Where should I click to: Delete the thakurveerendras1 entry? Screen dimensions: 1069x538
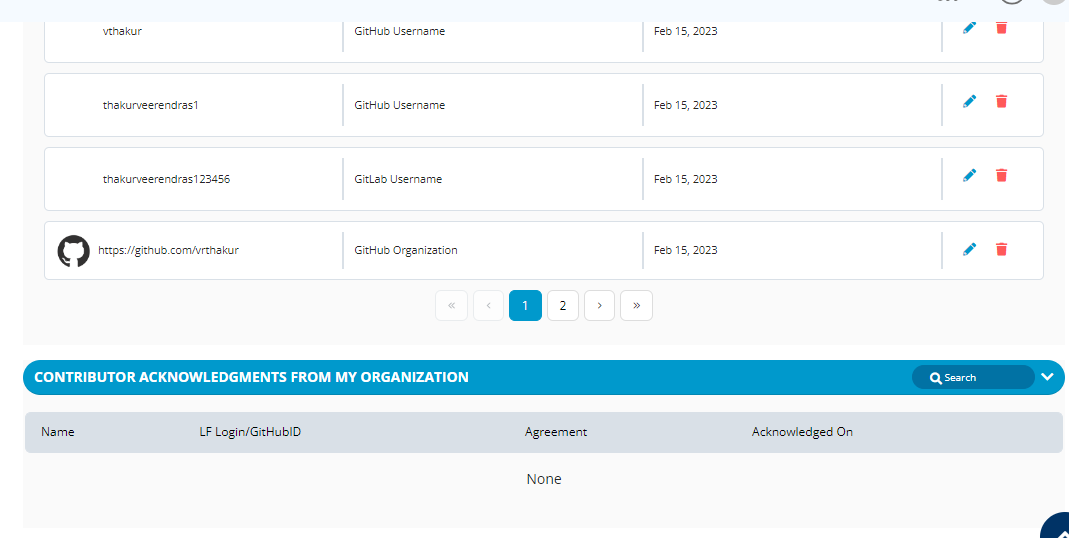pyautogui.click(x=1002, y=102)
